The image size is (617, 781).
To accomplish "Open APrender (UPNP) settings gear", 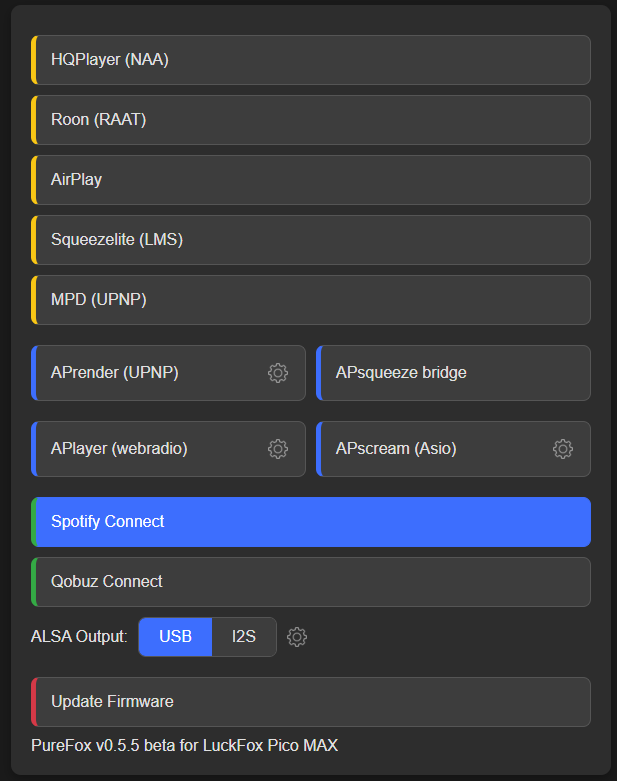I will pyautogui.click(x=278, y=373).
